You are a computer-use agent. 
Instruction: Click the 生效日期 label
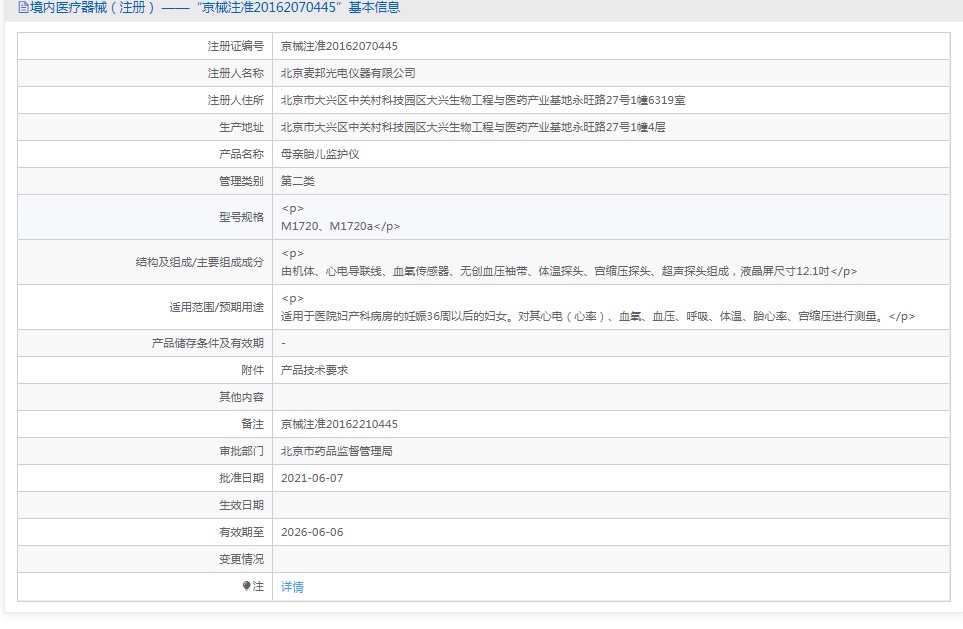[x=241, y=506]
